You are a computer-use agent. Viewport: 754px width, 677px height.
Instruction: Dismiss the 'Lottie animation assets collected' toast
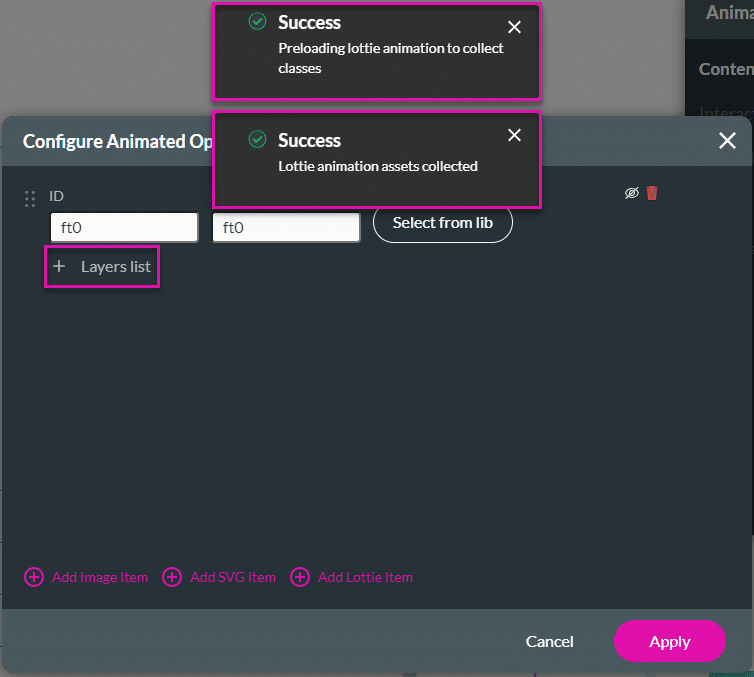tap(514, 135)
